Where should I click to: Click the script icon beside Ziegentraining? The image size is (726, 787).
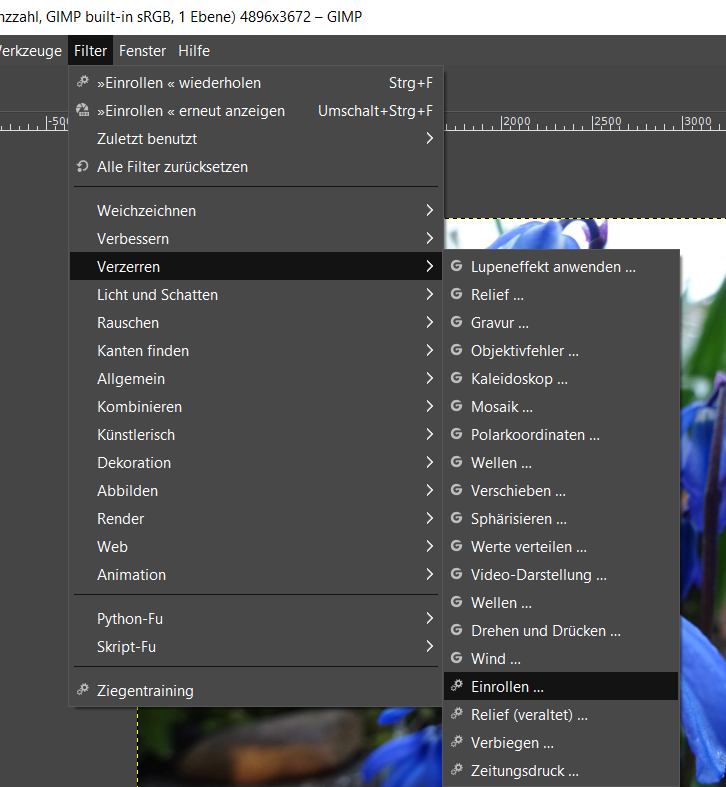[83, 691]
